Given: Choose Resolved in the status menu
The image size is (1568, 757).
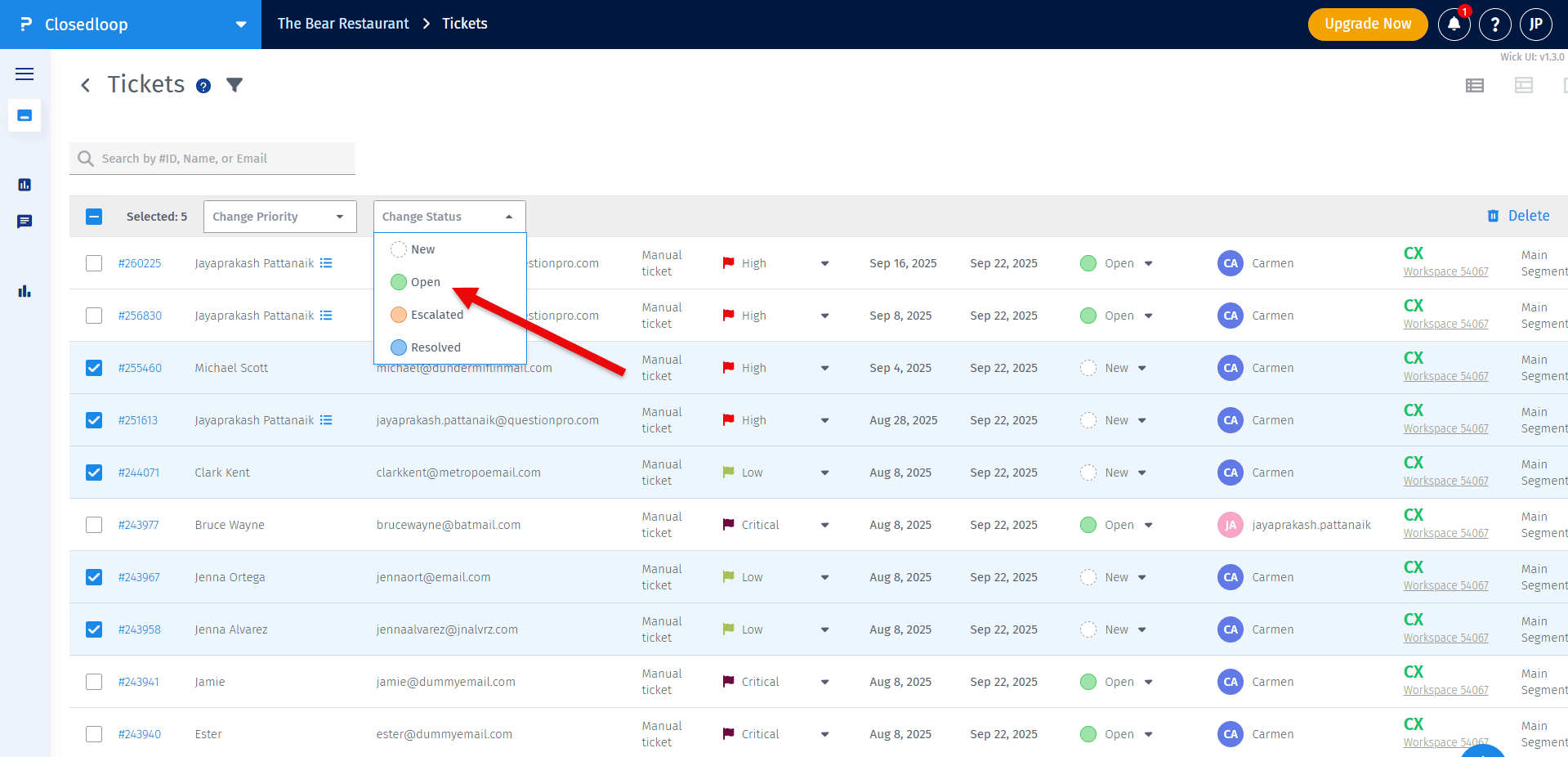Looking at the screenshot, I should (435, 347).
